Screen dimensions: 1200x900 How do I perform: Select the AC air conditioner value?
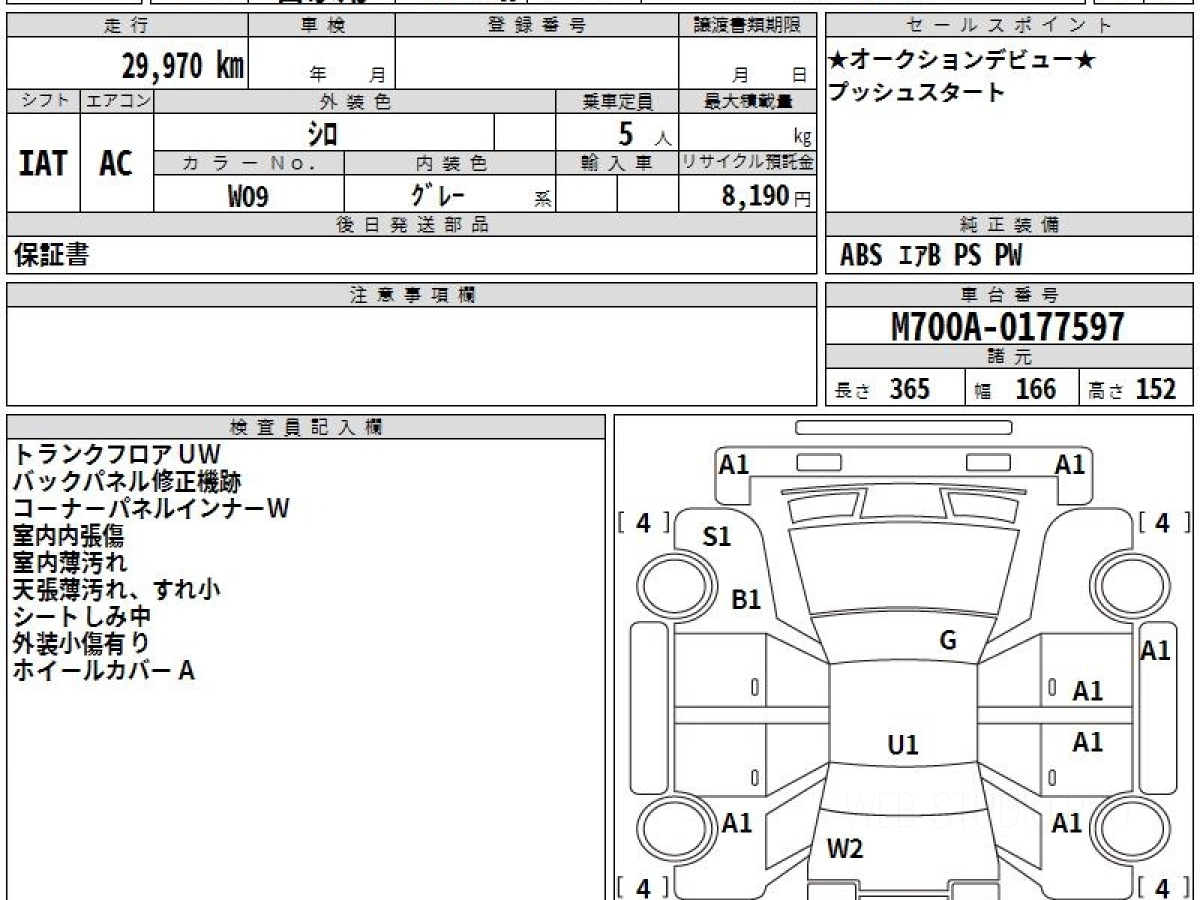tap(116, 164)
